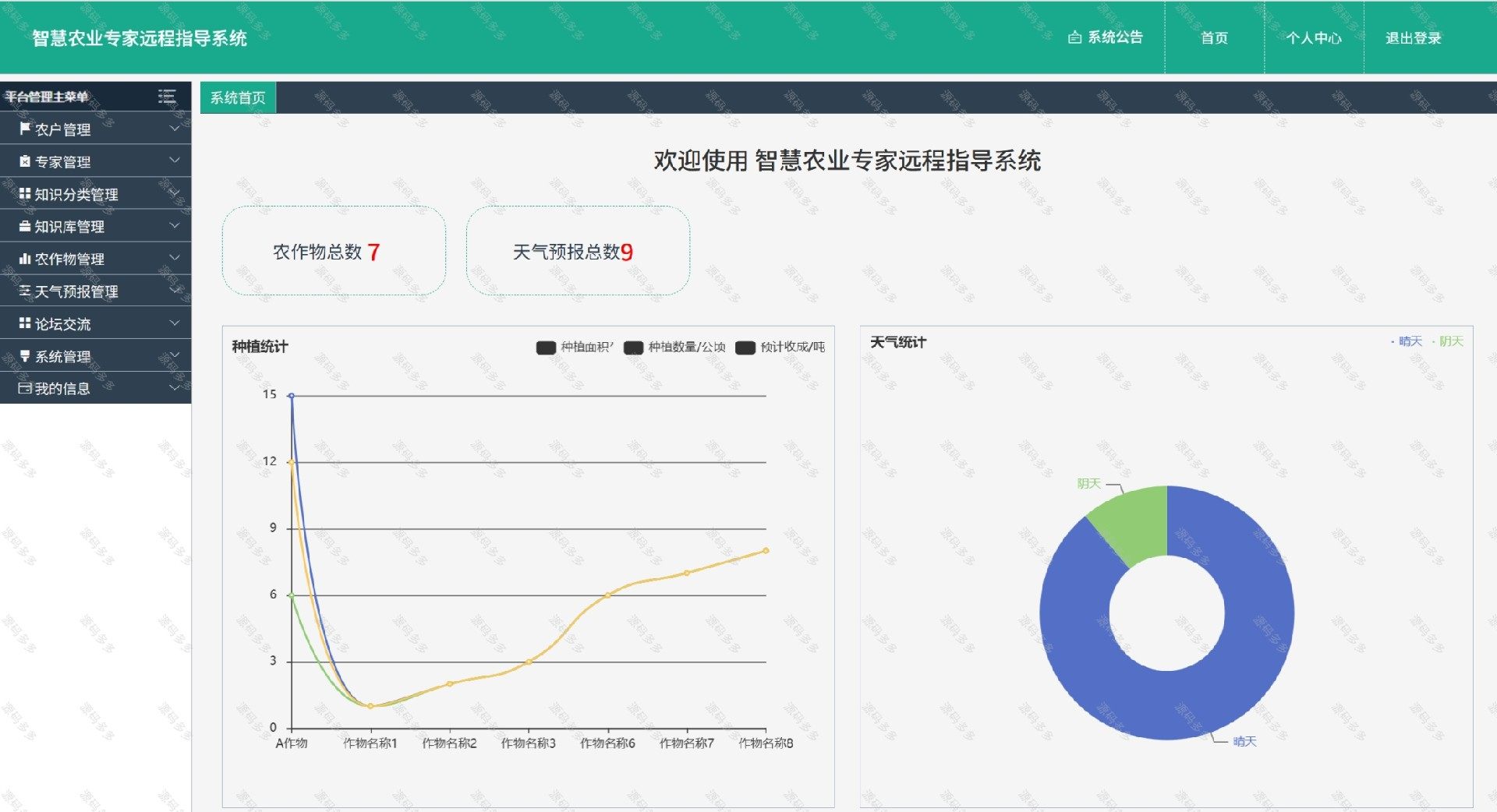The height and width of the screenshot is (812, 1497).
Task: Click the flag icon beside 农户管理
Action: tap(25, 129)
